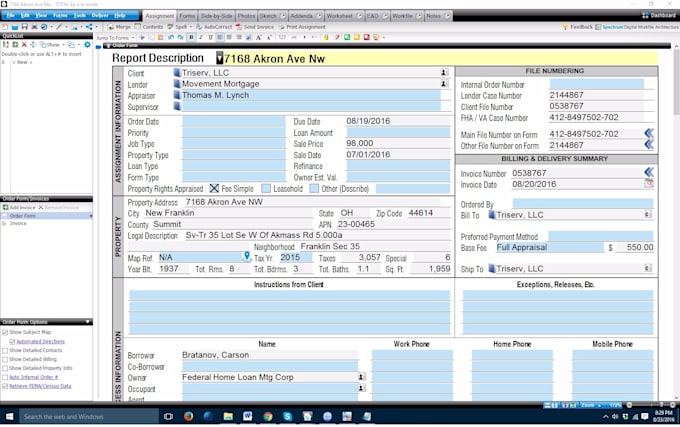This screenshot has width=680, height=427.
Task: Click the Open folder icon in the toolbar
Action: tap(15, 27)
